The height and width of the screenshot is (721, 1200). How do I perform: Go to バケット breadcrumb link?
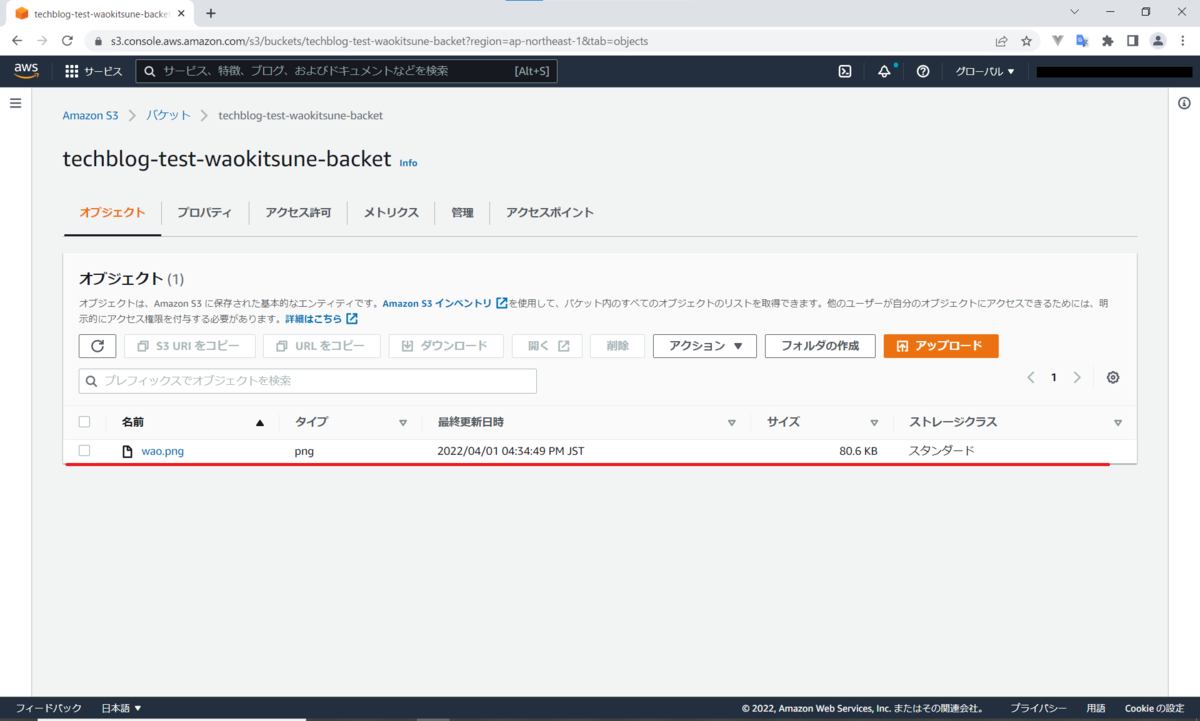[169, 115]
